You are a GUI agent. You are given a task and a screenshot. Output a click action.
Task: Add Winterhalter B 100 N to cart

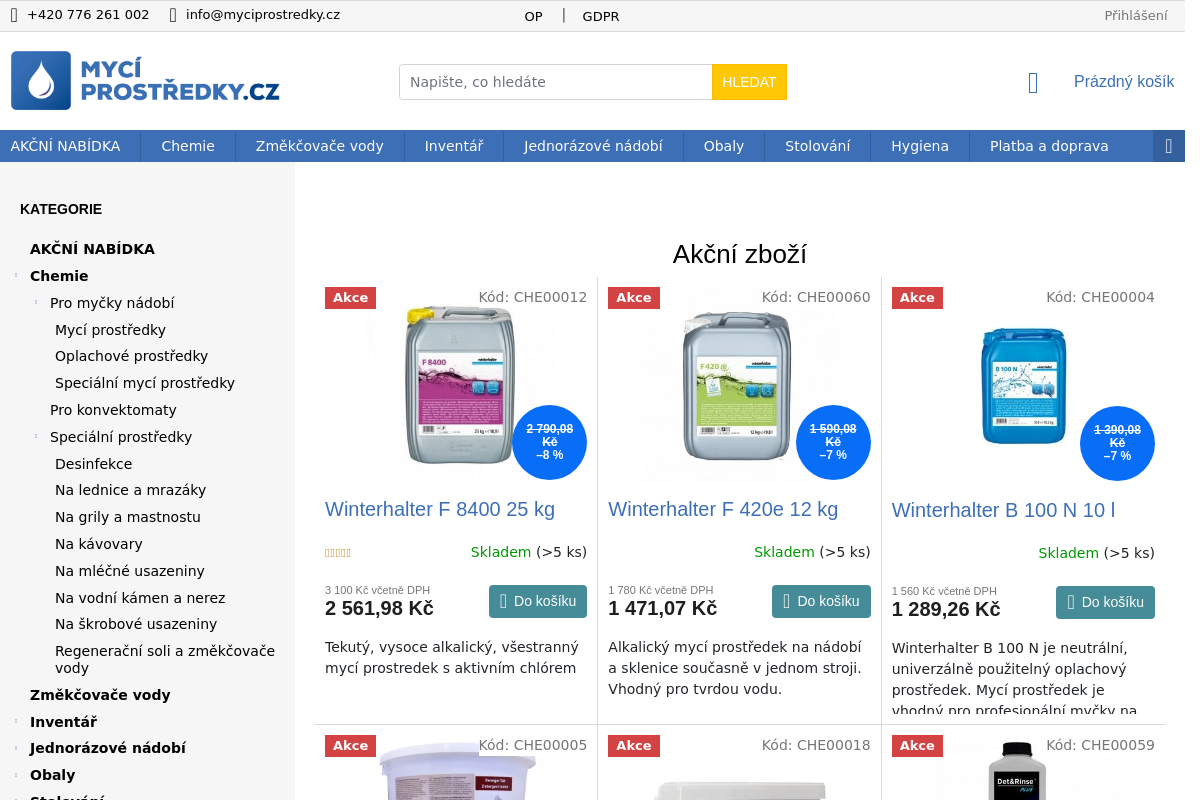click(1105, 603)
